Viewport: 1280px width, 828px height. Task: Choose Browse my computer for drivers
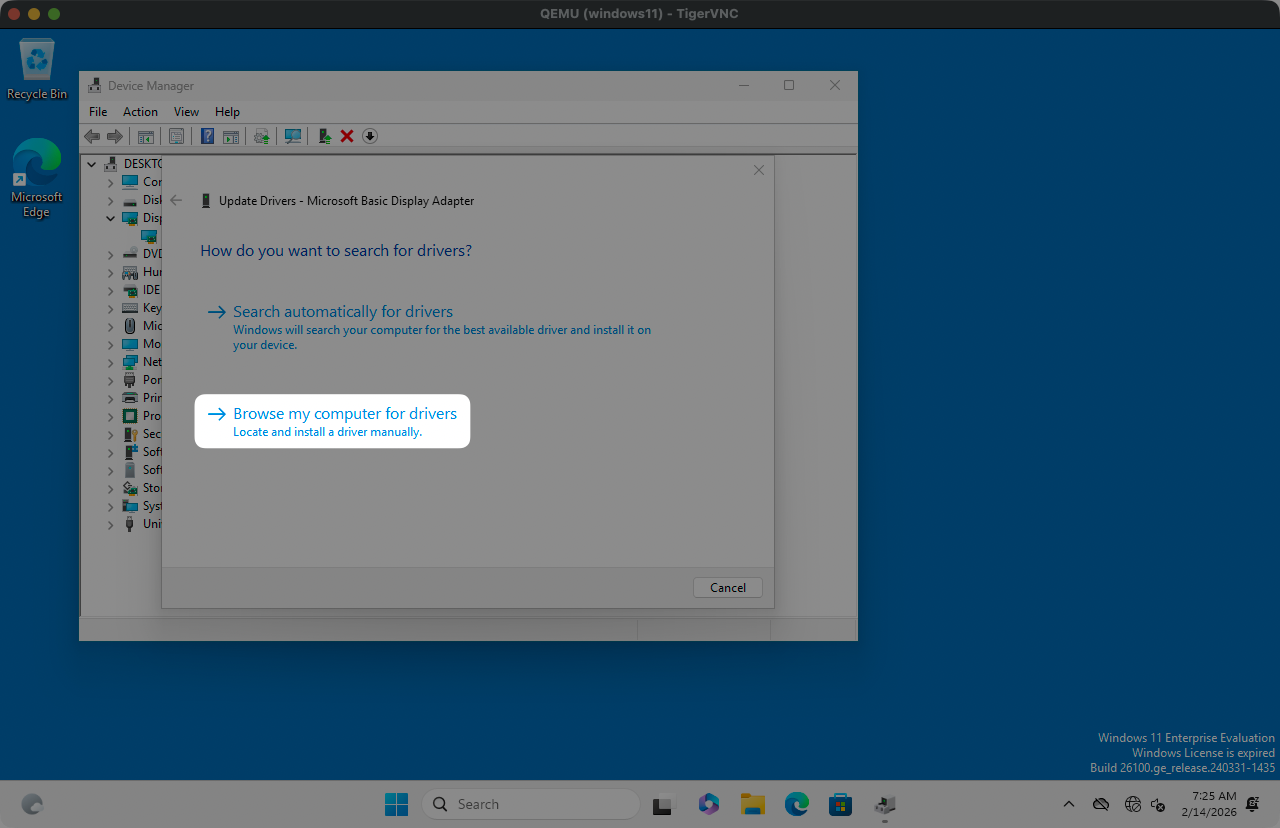[344, 414]
